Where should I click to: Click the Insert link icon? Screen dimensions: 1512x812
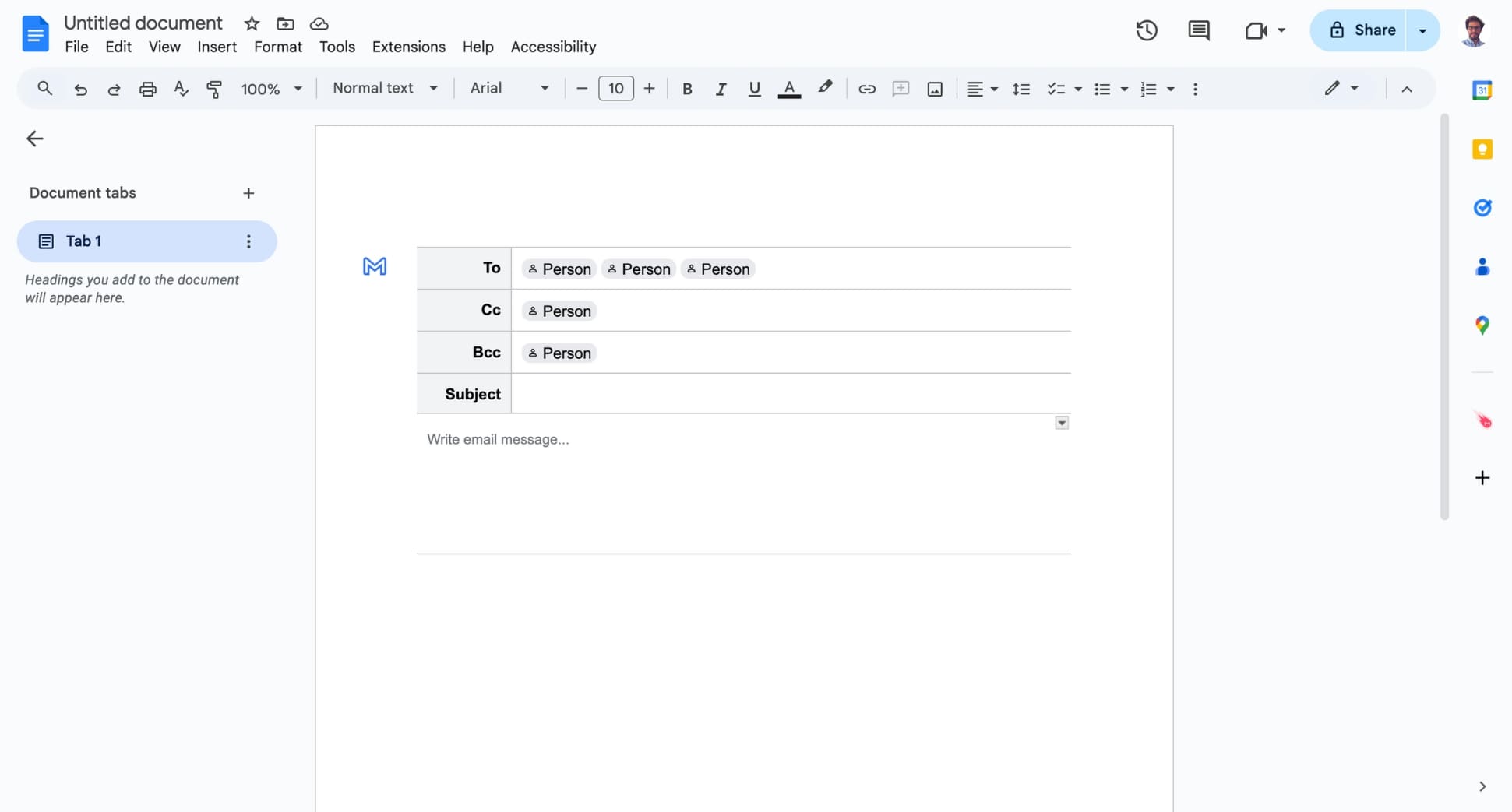[x=866, y=89]
